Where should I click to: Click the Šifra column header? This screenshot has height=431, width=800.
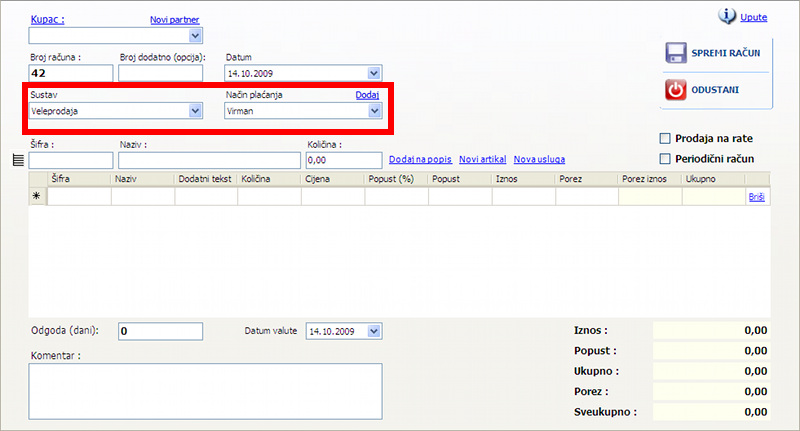click(x=79, y=179)
